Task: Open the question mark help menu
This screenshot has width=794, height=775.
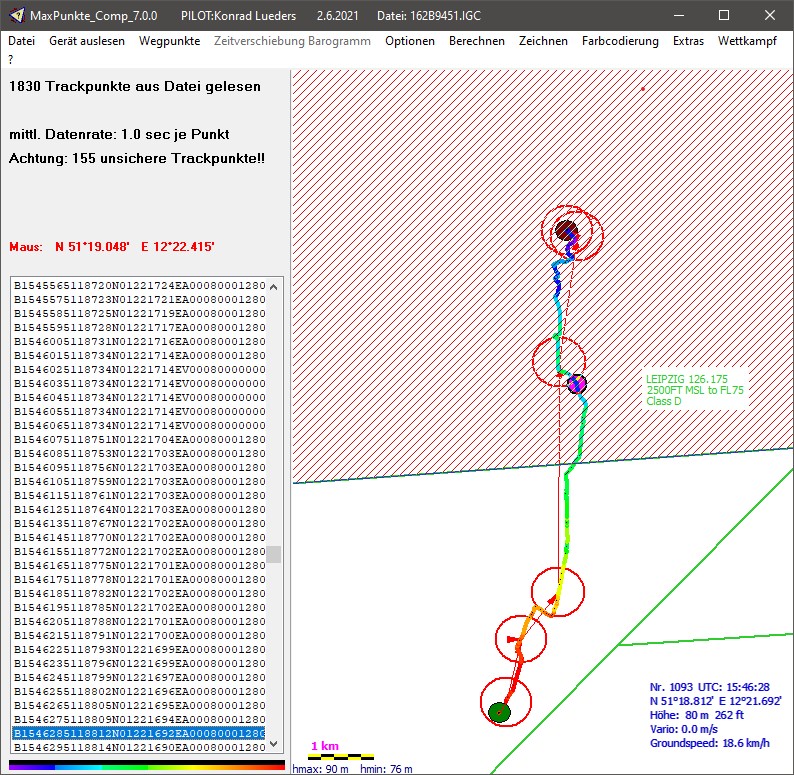Action: pyautogui.click(x=11, y=59)
